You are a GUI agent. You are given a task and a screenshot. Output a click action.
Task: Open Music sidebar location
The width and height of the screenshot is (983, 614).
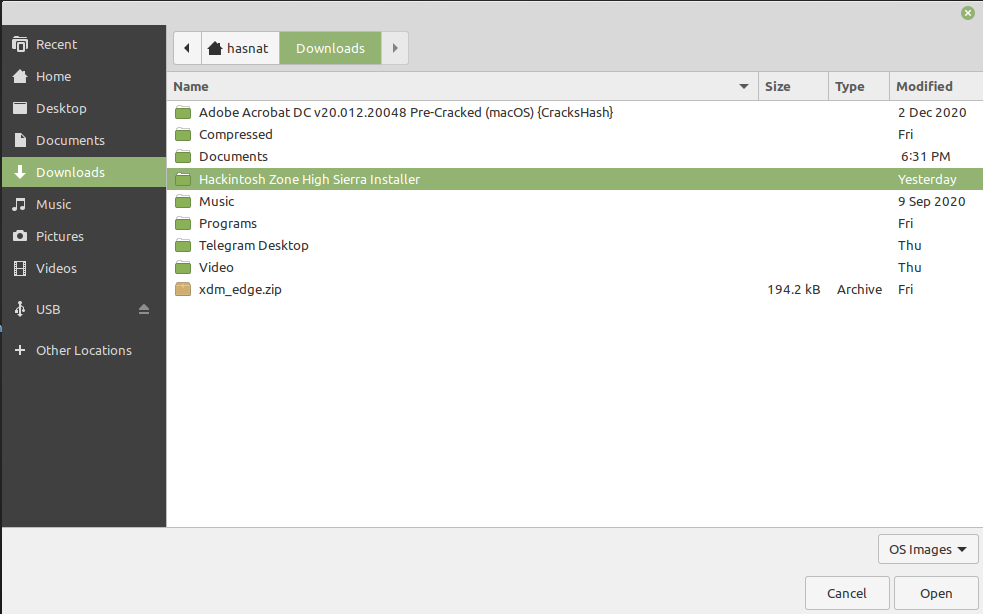[x=83, y=204]
